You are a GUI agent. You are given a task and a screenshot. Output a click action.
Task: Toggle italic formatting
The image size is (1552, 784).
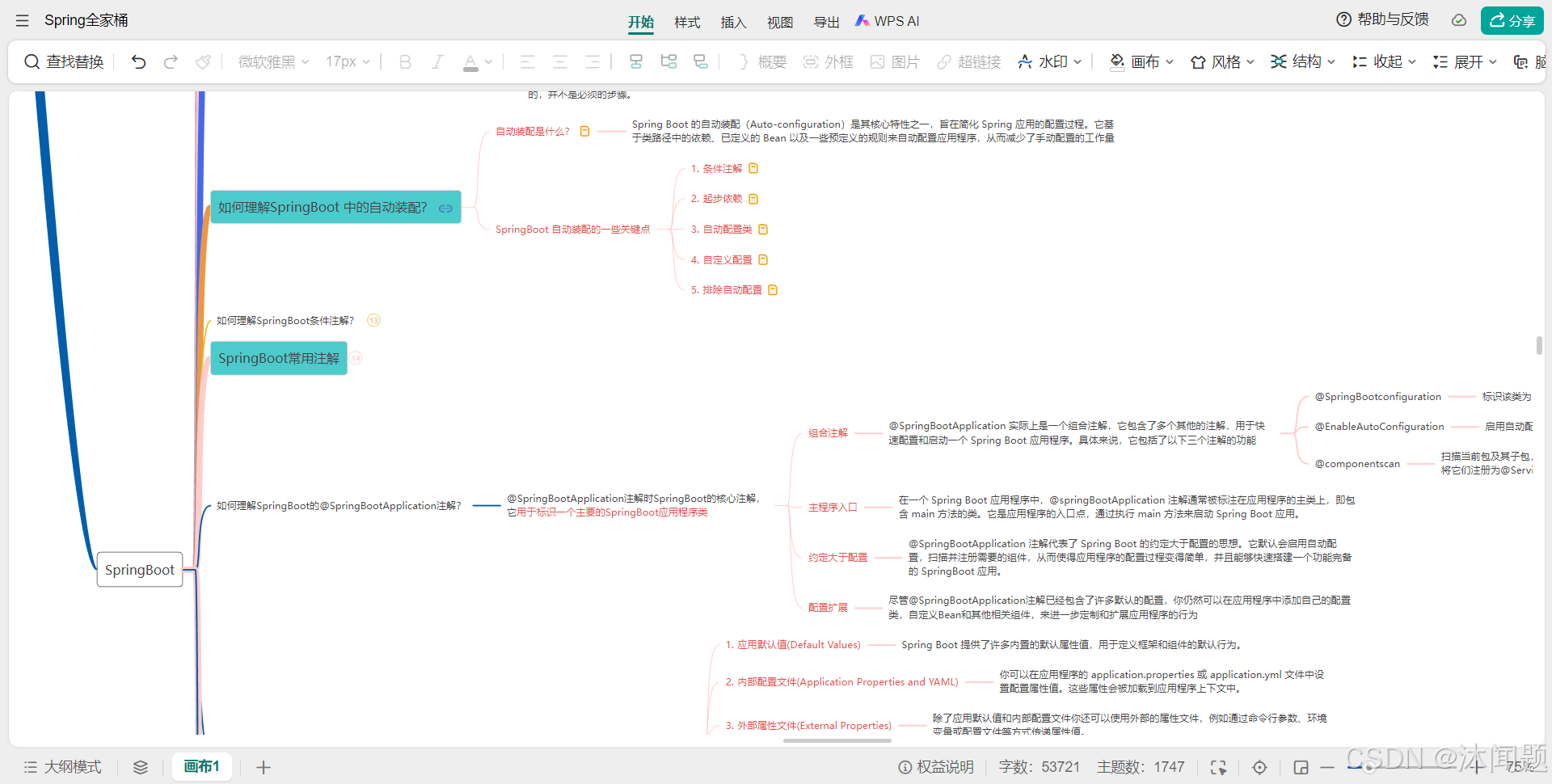437,61
